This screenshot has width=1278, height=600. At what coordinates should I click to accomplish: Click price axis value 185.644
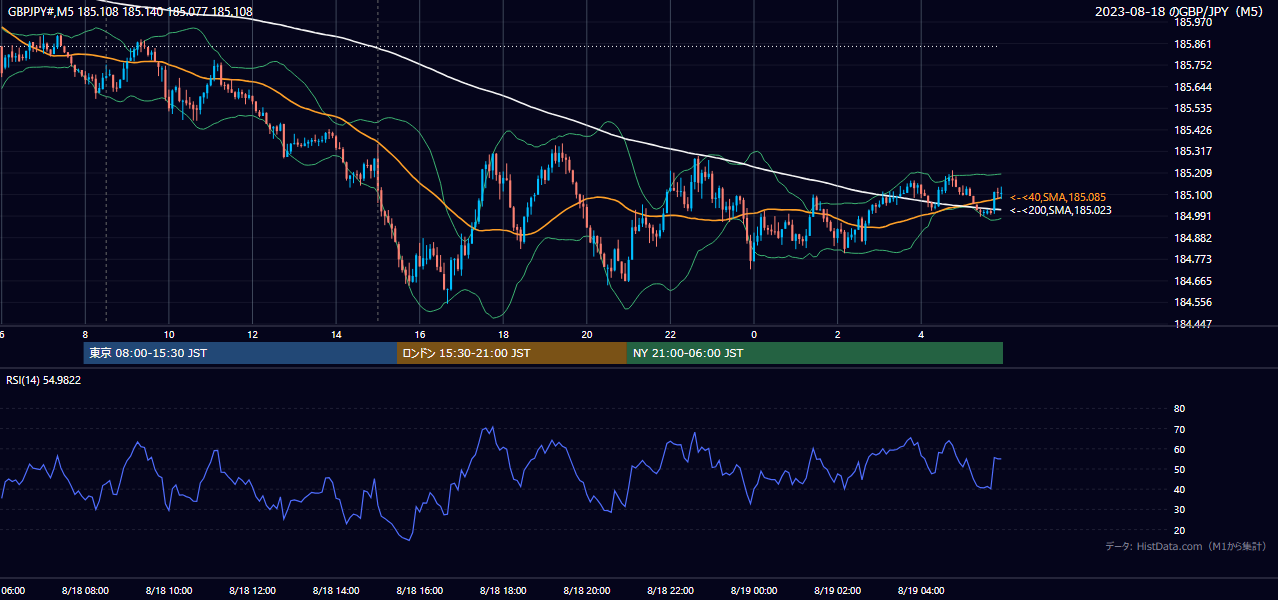(1193, 87)
